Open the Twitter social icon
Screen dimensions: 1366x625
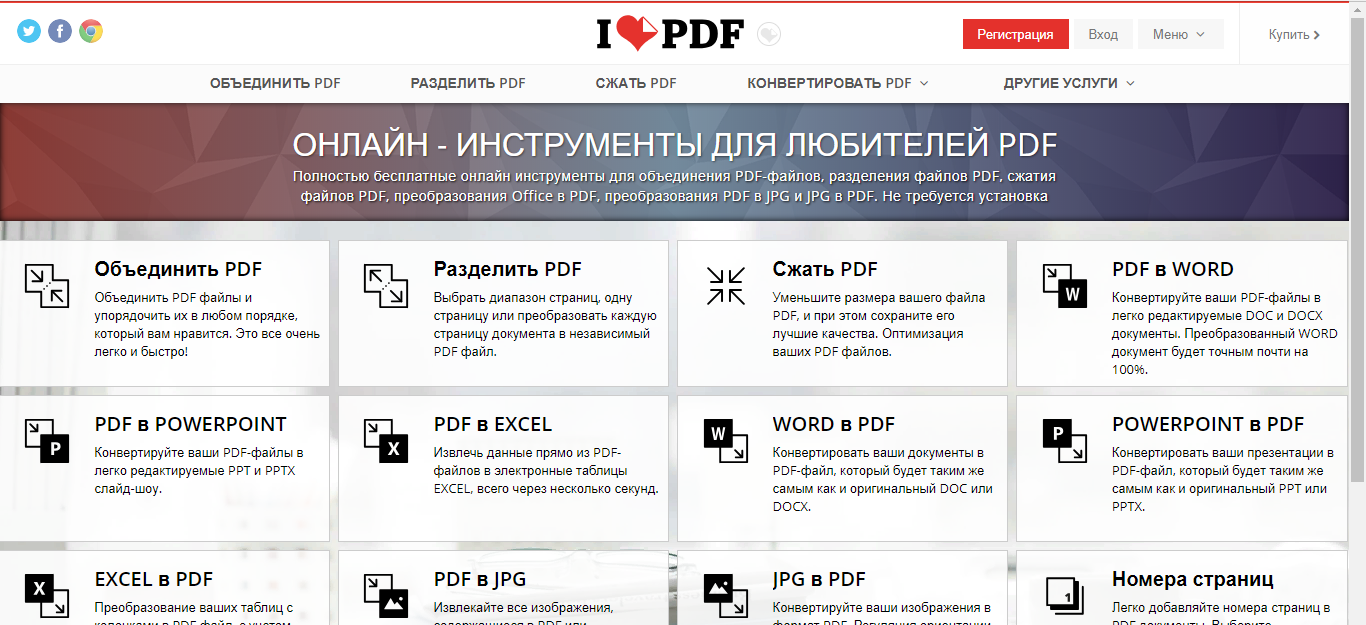coord(29,32)
